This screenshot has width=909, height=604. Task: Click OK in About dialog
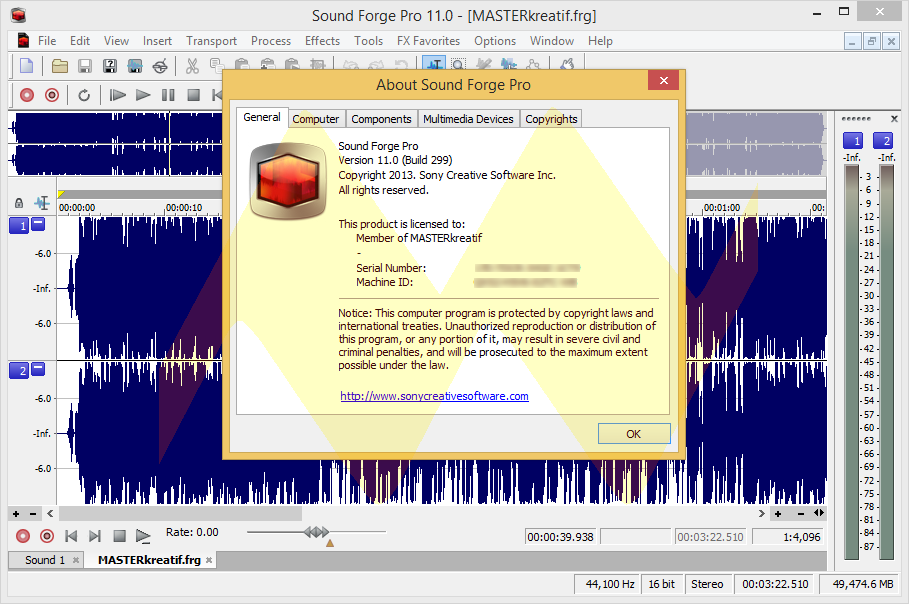(x=634, y=434)
